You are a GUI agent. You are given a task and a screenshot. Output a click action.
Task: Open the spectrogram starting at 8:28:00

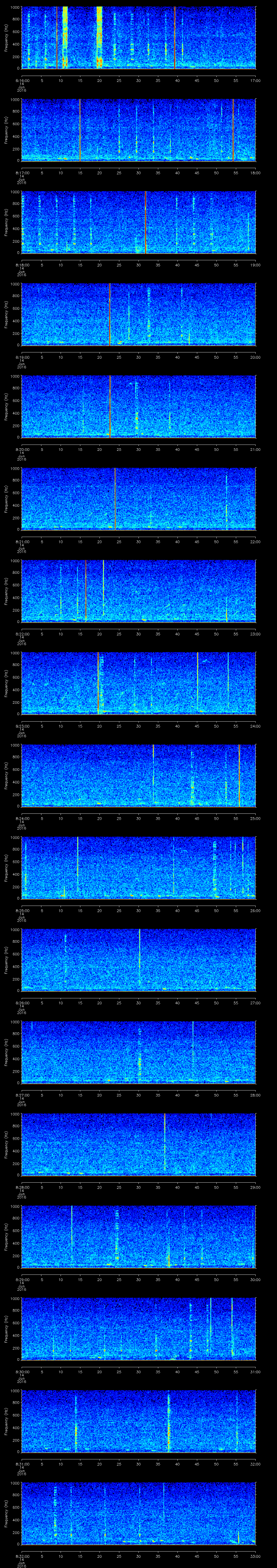coord(139,1144)
